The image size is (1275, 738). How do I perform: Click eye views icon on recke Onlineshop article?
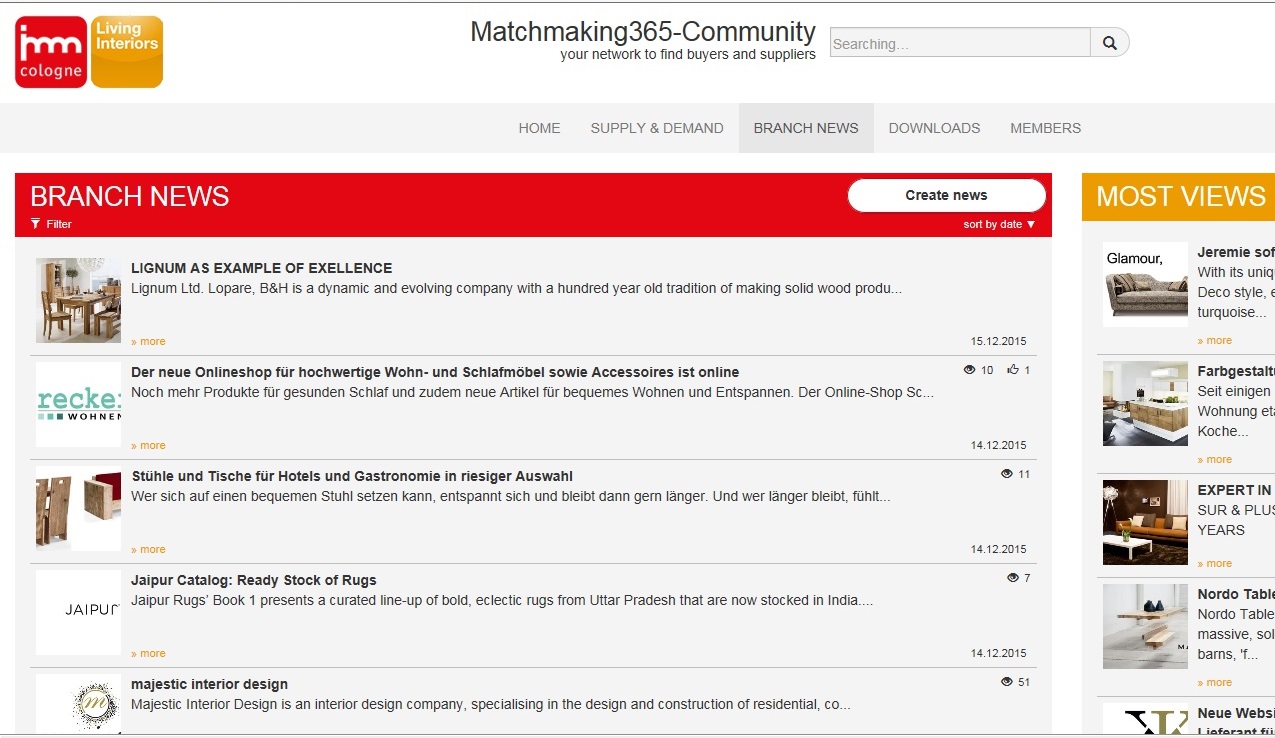969,370
